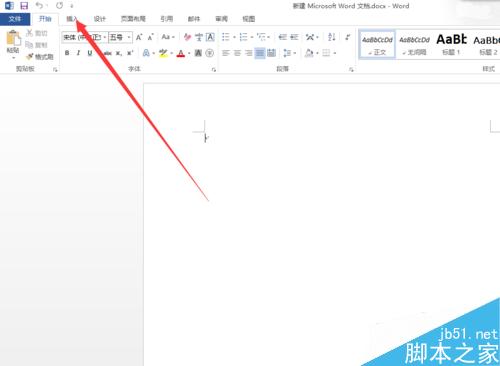Apply the 标题 1 (Heading 1) style
Screen dimensions: 500x366
451,45
